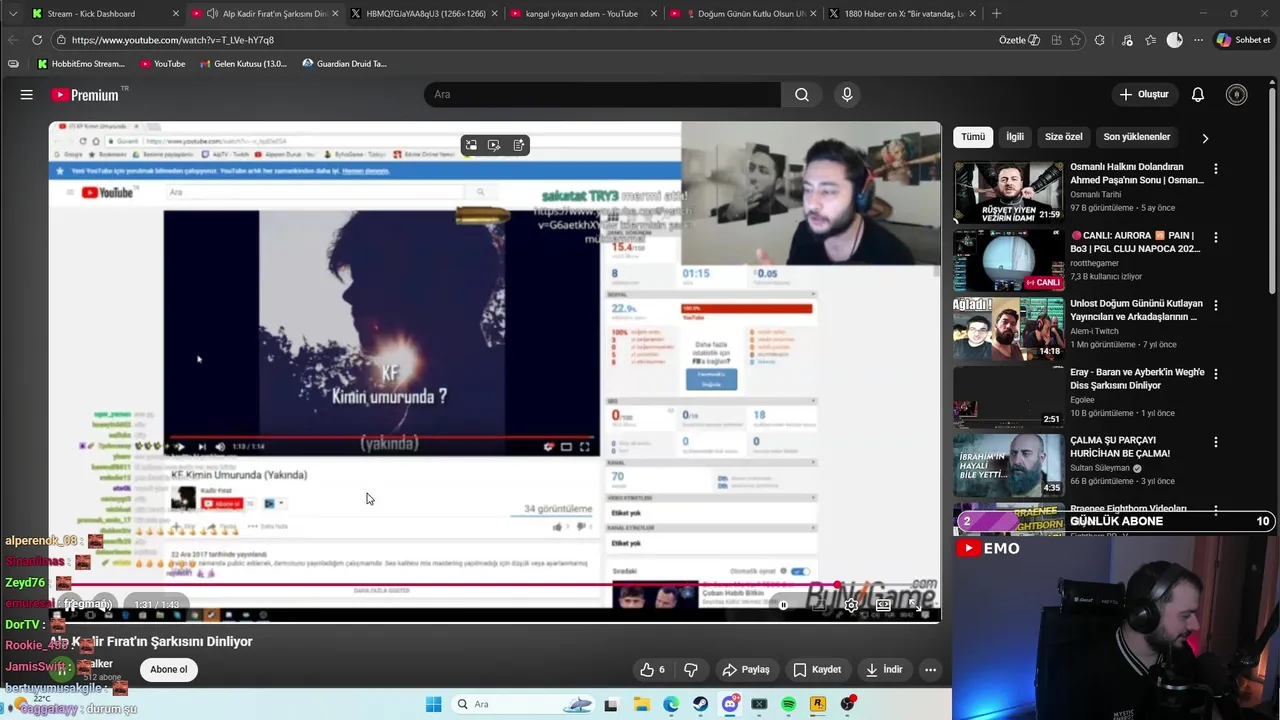Like the video with the thumbs up button
Screen dimensions: 1280x720
[653, 670]
